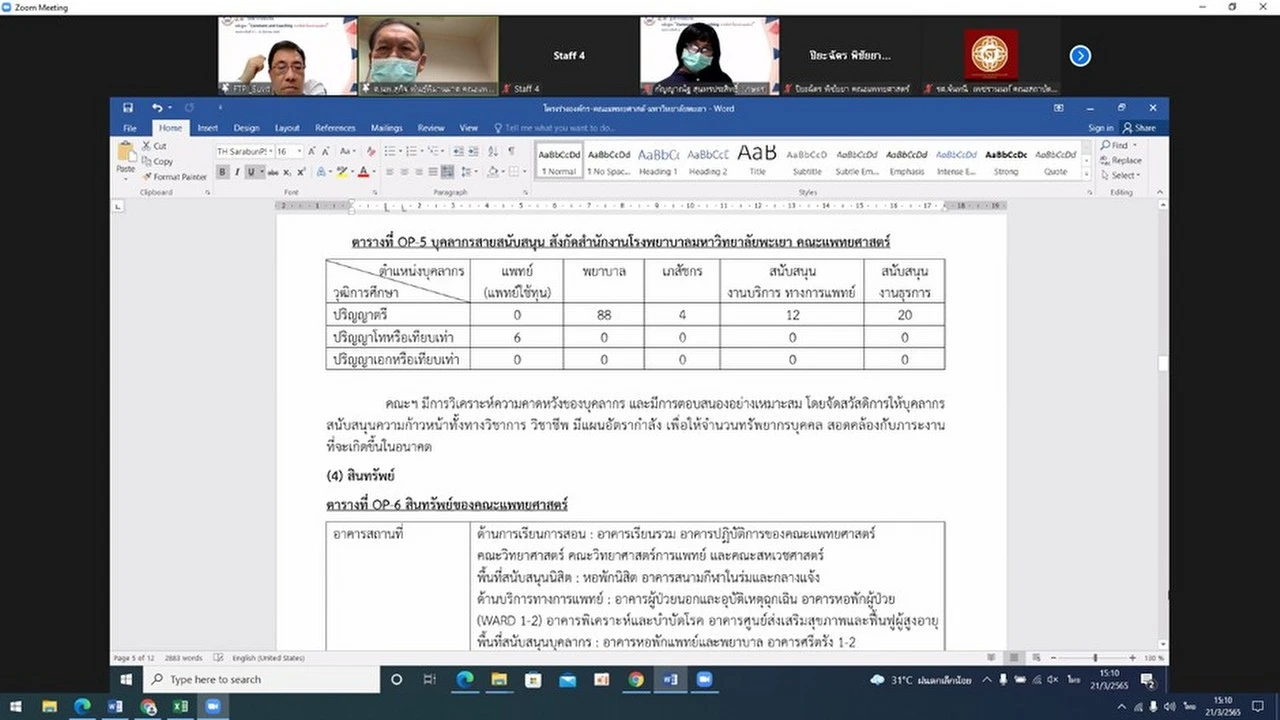Image resolution: width=1280 pixels, height=720 pixels.
Task: Apply subscript formatting
Action: pos(289,172)
